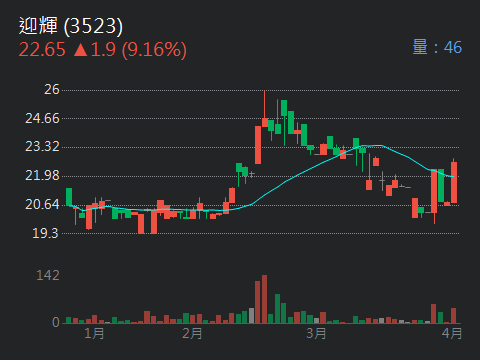Click the 1月 date axis label
This screenshot has width=480, height=360.
point(94,333)
